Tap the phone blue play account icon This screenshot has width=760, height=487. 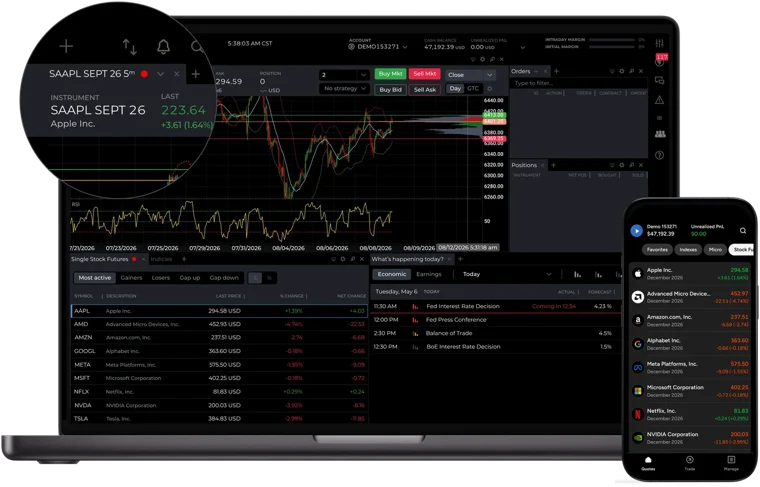point(636,231)
